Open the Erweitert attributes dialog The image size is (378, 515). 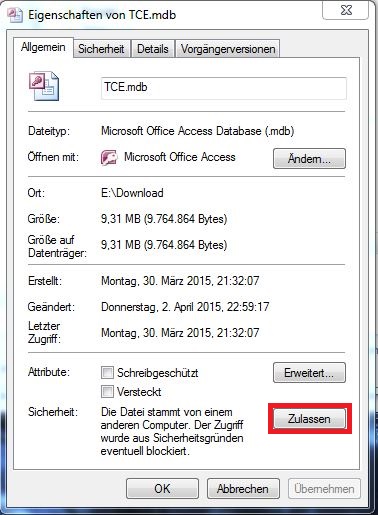[x=309, y=373]
